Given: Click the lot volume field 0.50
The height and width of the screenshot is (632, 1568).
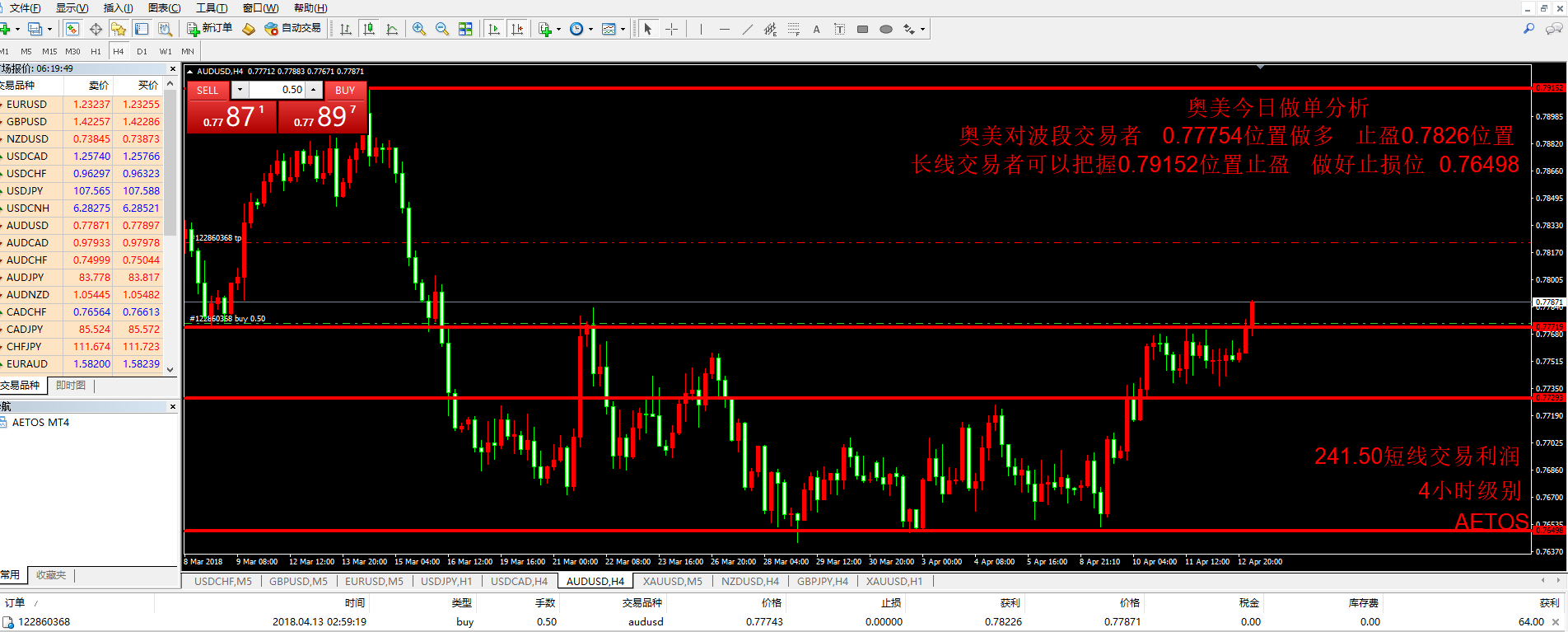Looking at the screenshot, I should point(277,90).
